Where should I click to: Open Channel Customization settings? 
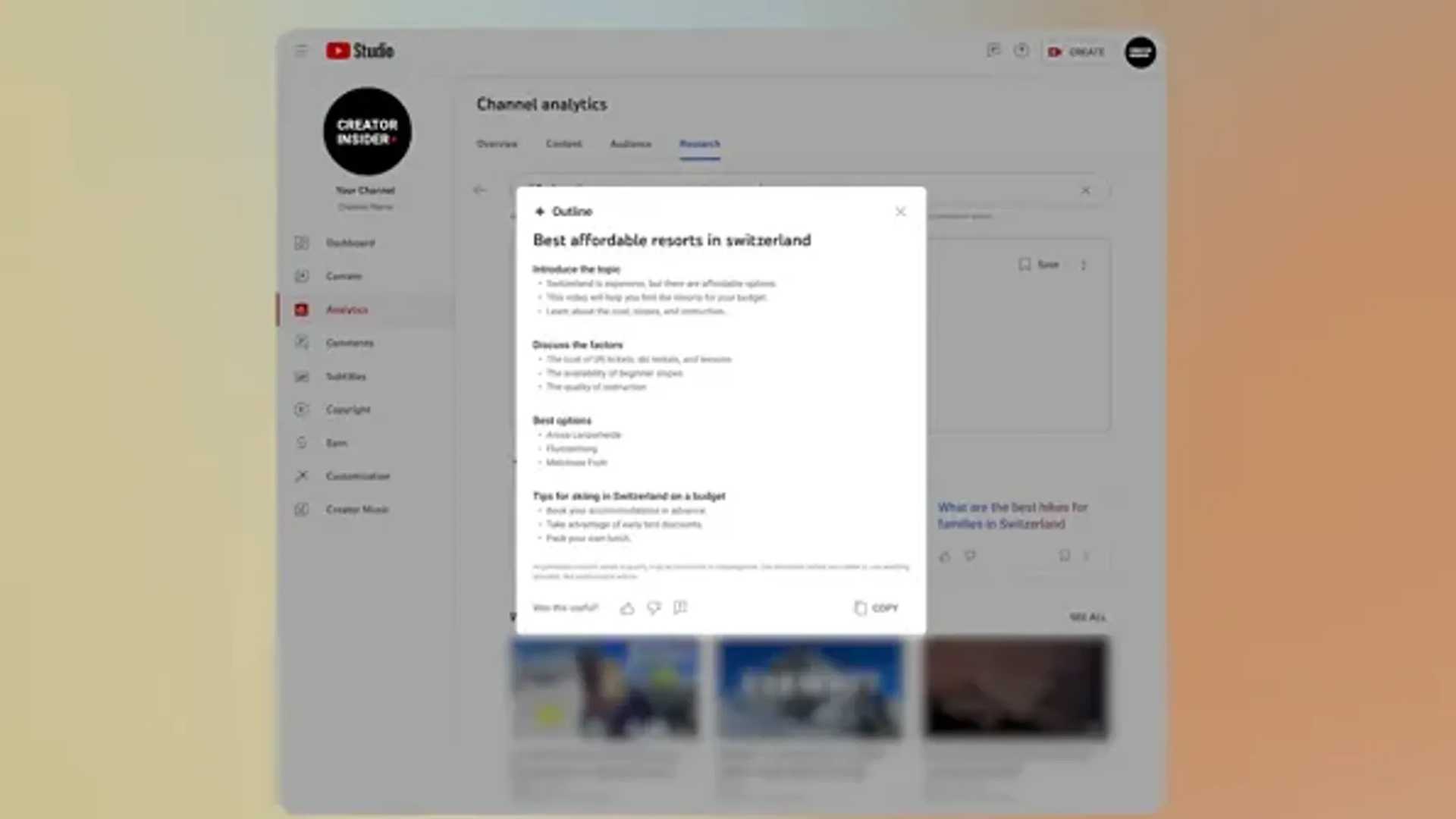(358, 476)
